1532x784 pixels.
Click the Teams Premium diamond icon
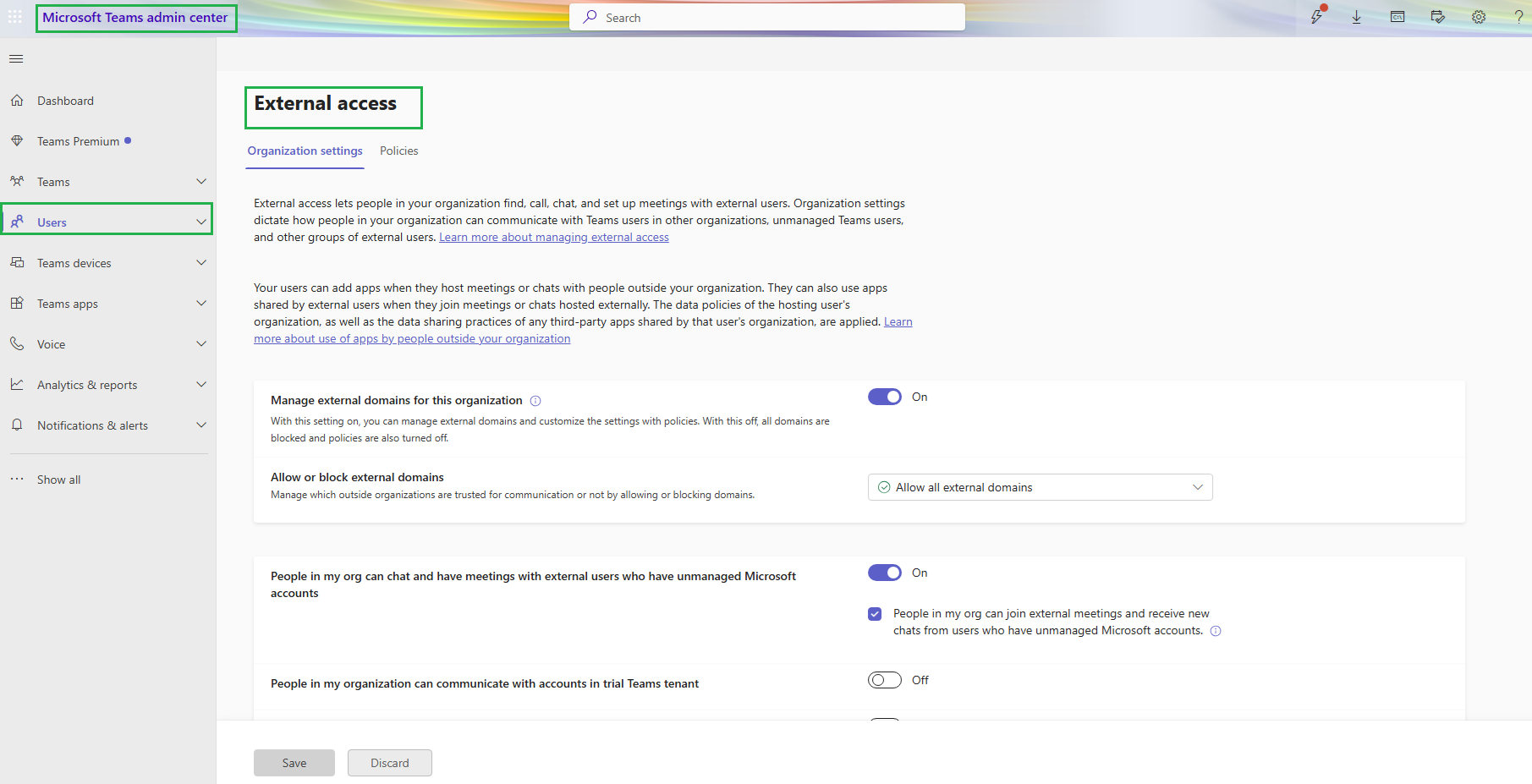tap(17, 141)
